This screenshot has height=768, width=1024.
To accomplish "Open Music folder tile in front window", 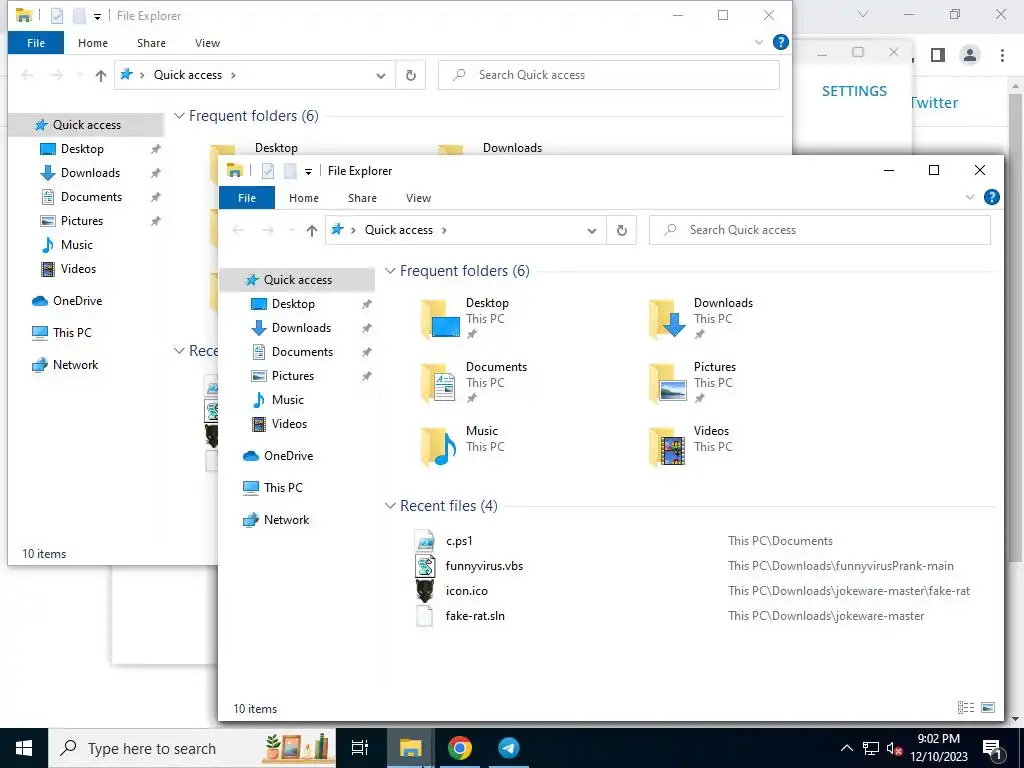I will point(462,446).
